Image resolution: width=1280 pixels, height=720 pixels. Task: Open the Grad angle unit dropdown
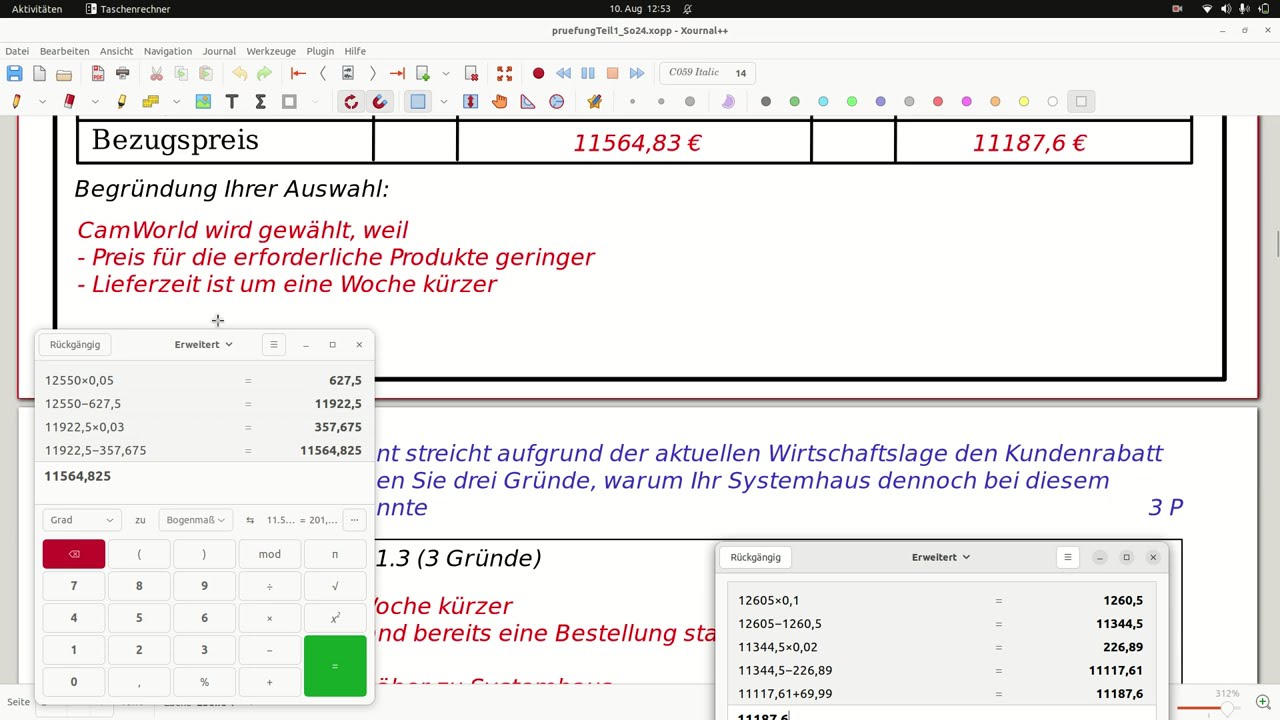pyautogui.click(x=82, y=520)
